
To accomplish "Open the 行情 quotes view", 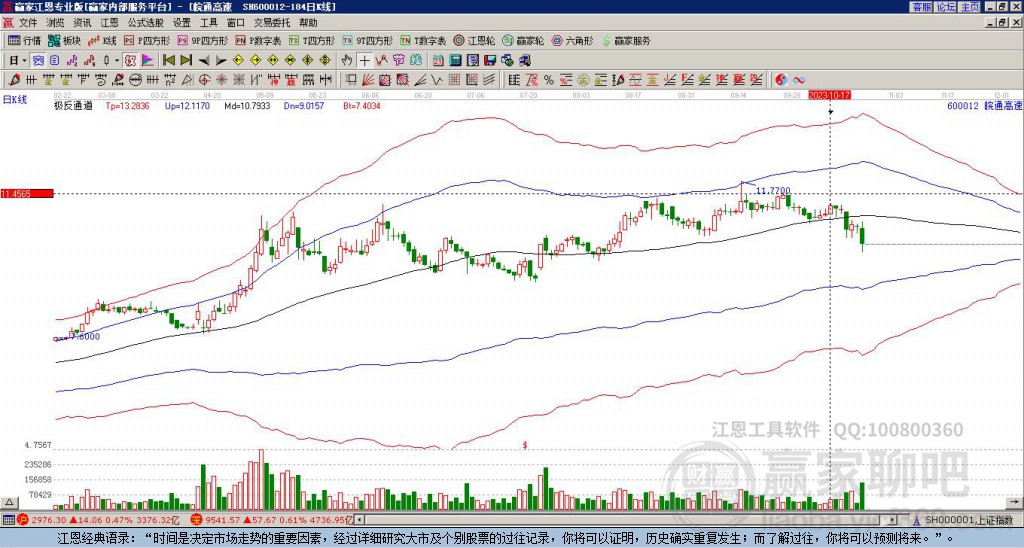I will 25,40.
